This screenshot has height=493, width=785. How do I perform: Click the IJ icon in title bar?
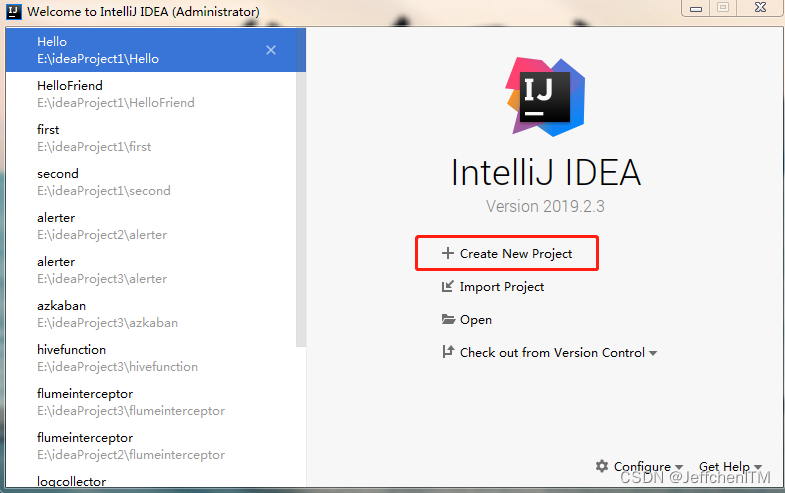[14, 12]
